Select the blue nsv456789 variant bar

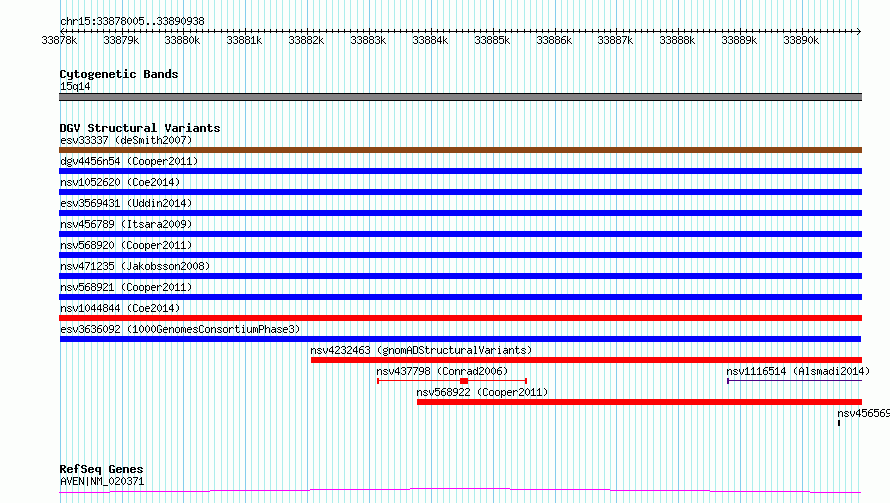click(x=460, y=234)
